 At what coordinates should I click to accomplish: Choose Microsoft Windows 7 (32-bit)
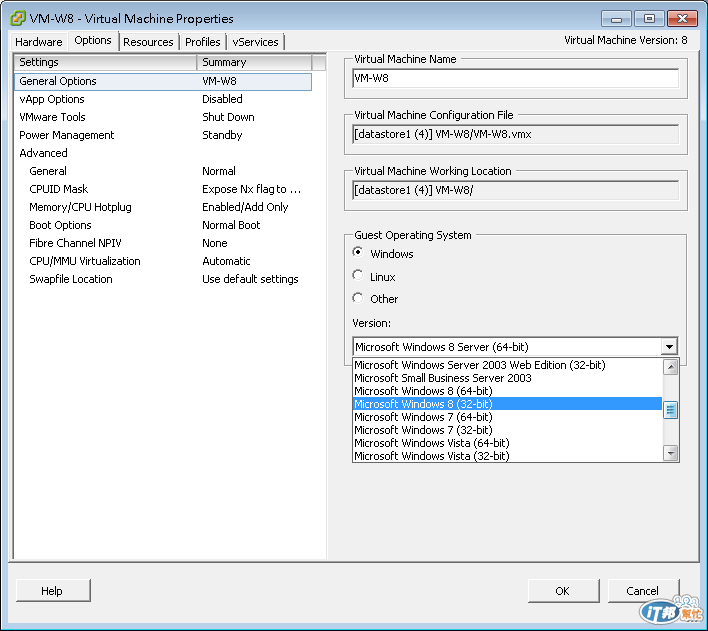[x=508, y=430]
